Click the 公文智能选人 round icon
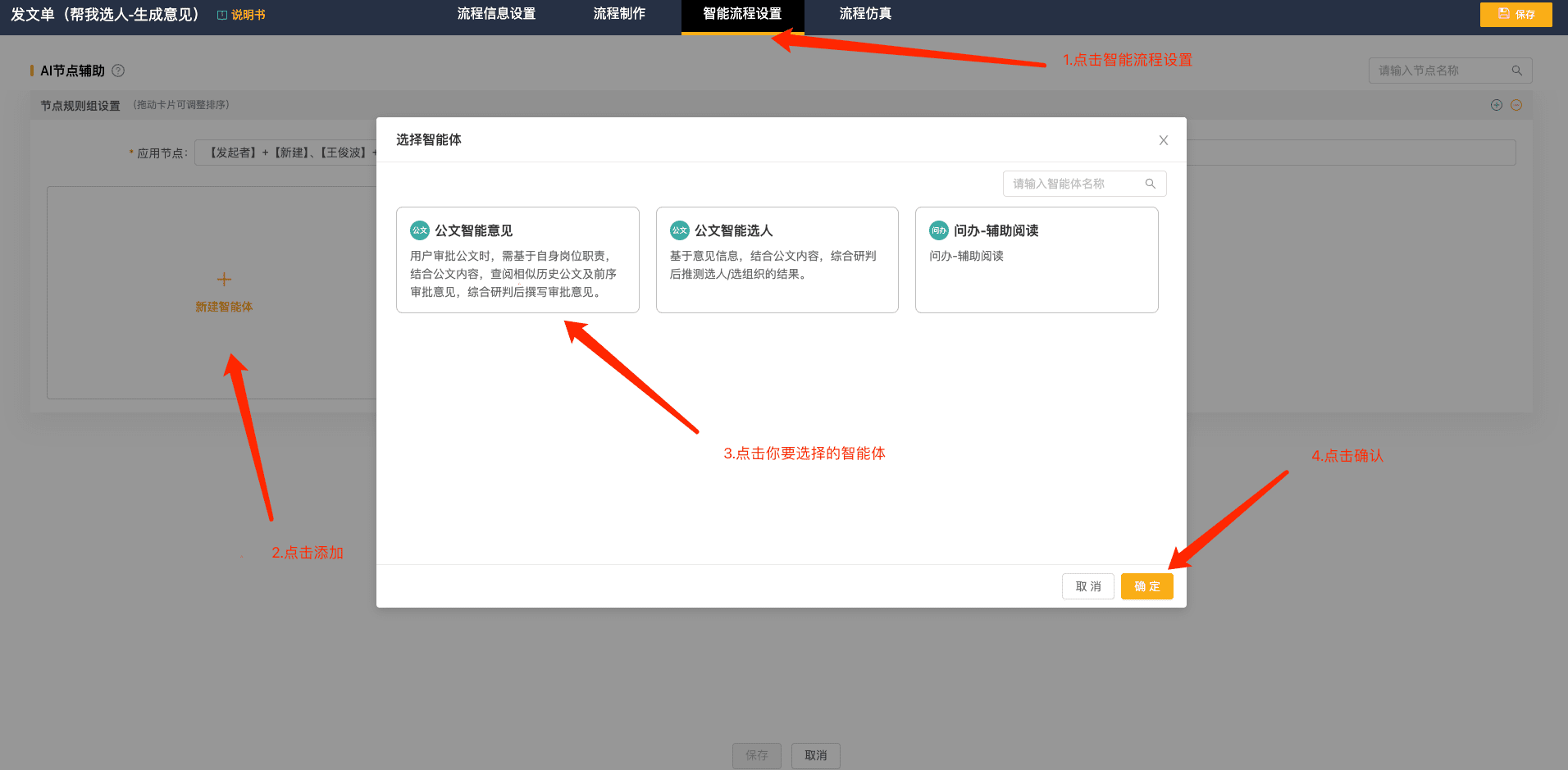 click(x=680, y=230)
